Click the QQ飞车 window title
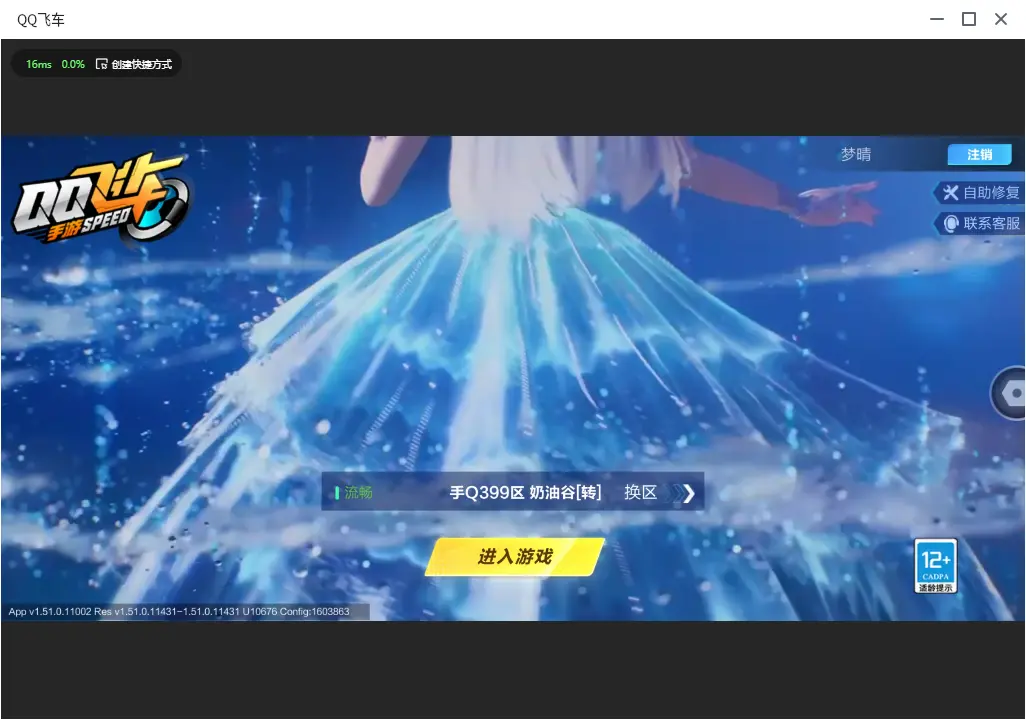 (41, 20)
